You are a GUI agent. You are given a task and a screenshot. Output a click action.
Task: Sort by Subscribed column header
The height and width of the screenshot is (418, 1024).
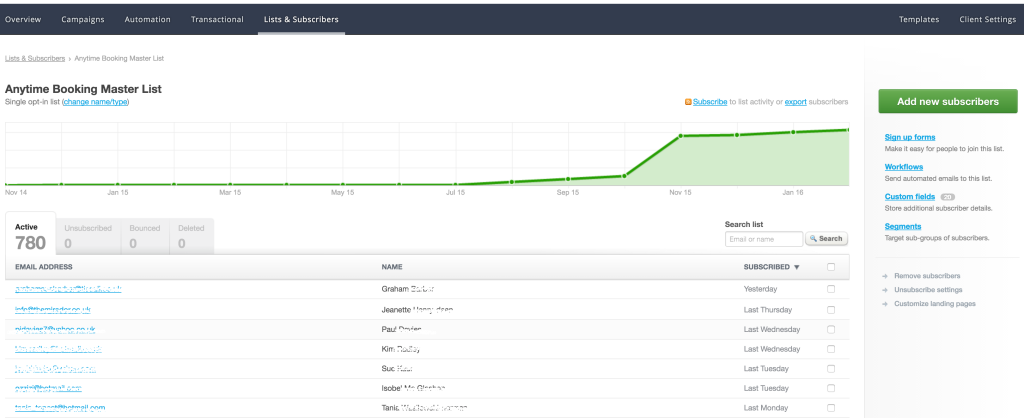pyautogui.click(x=766, y=267)
